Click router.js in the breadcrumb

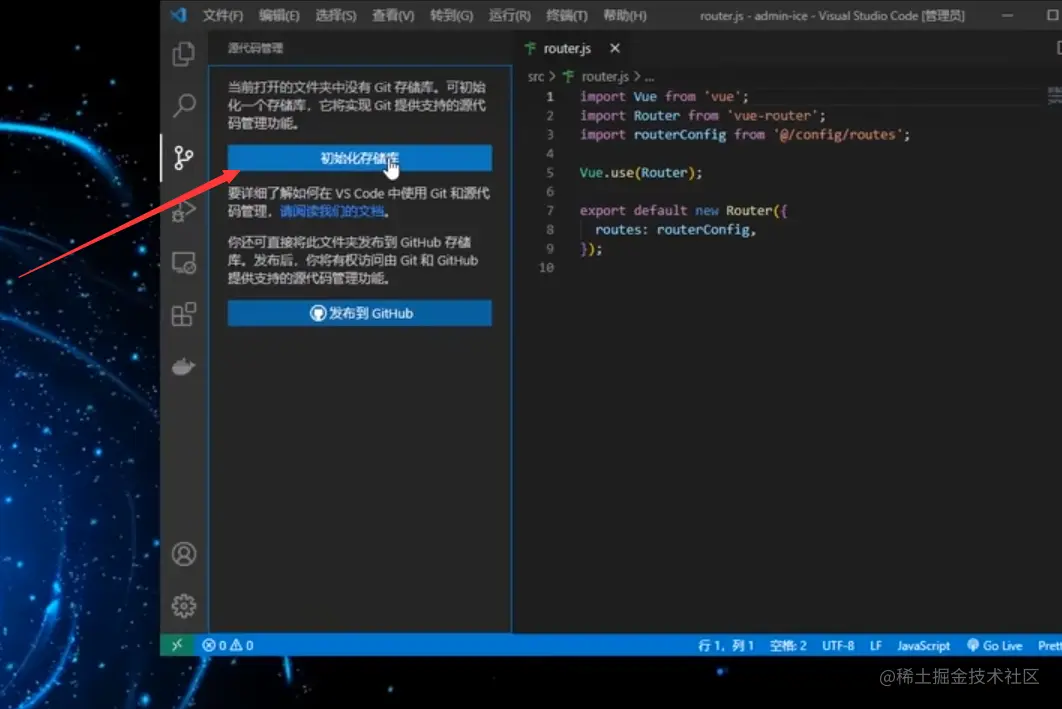coord(605,77)
